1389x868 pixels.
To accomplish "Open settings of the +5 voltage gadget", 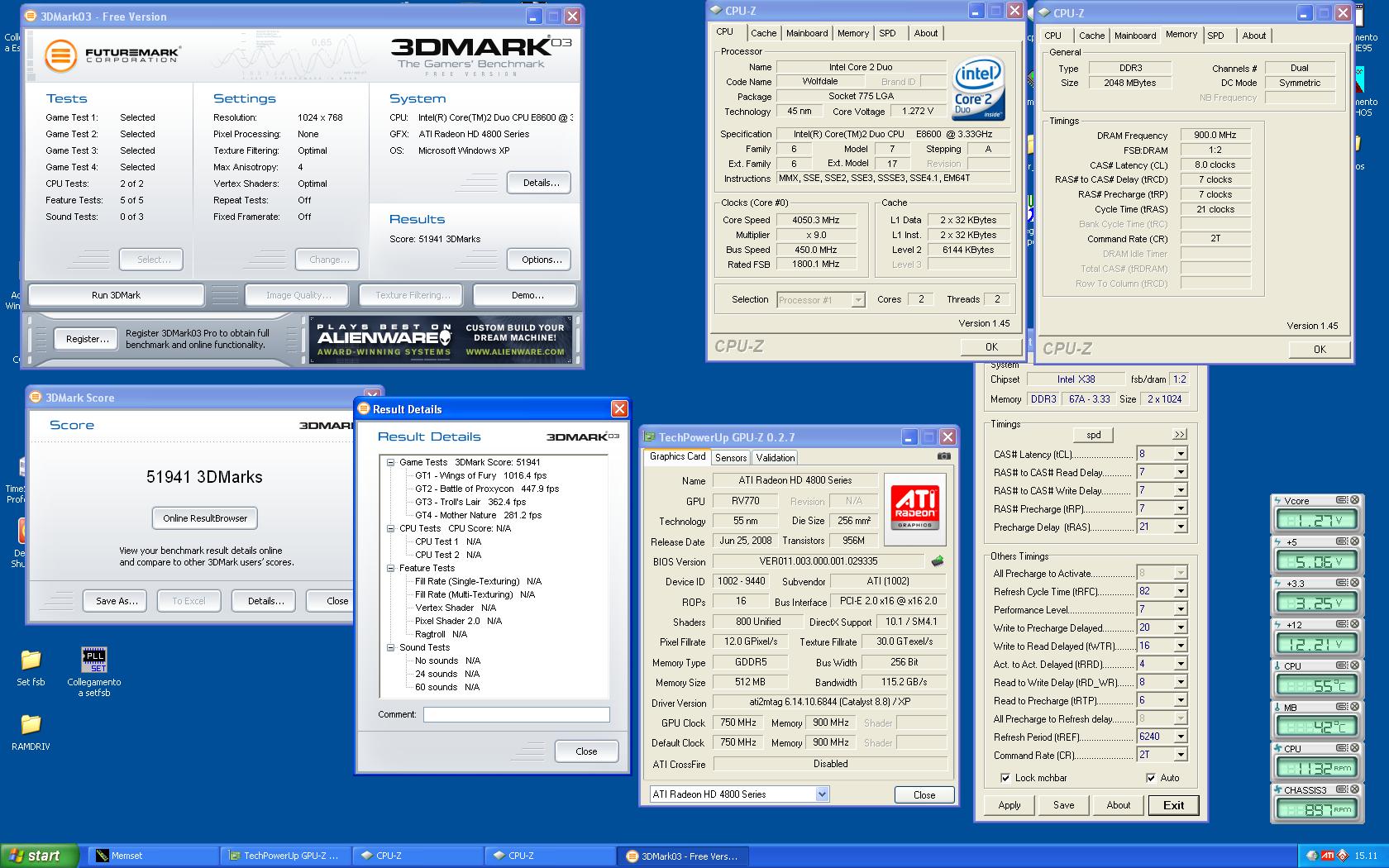I will (1344, 541).
